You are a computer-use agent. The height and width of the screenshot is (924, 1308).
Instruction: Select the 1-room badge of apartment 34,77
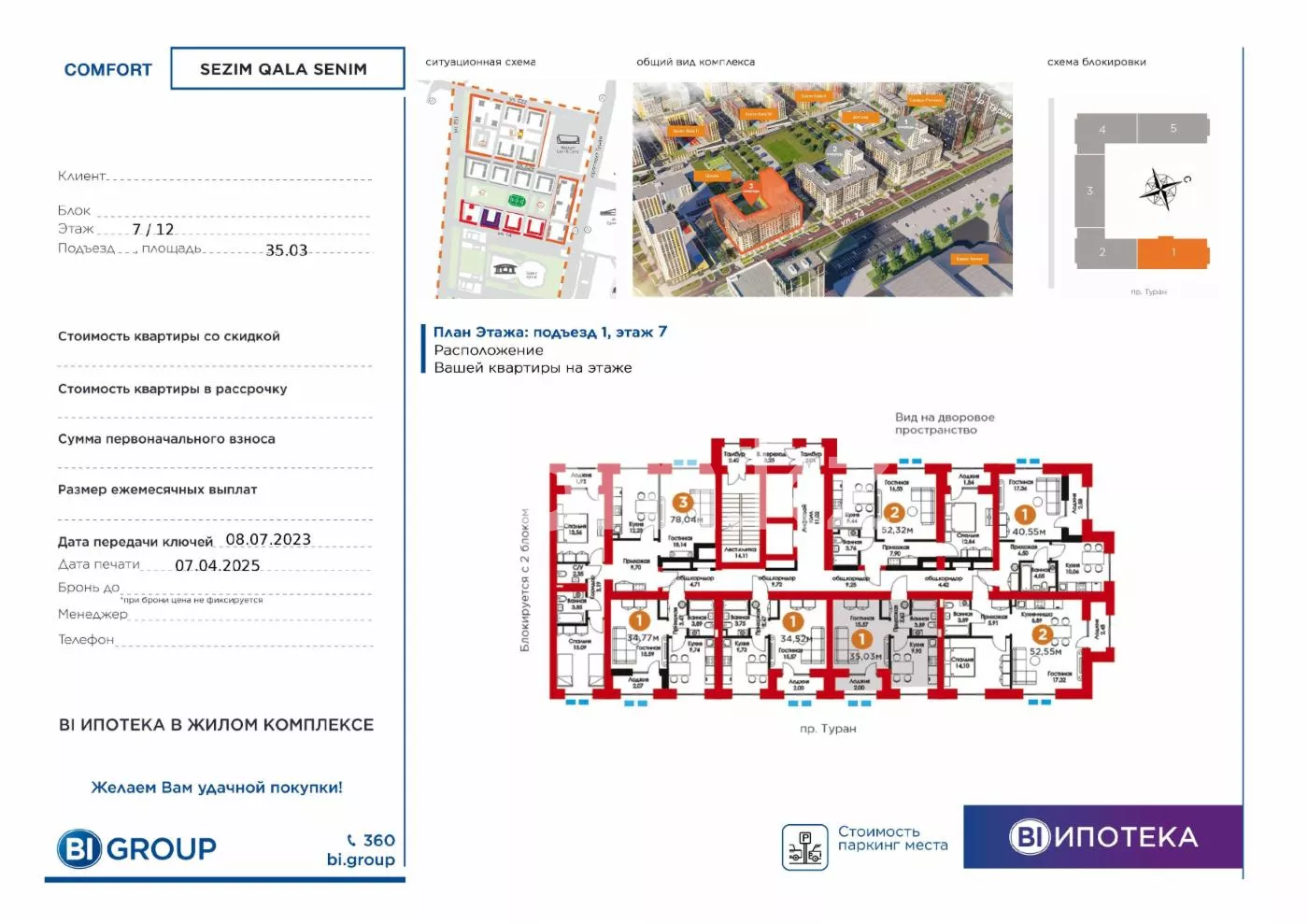click(639, 620)
